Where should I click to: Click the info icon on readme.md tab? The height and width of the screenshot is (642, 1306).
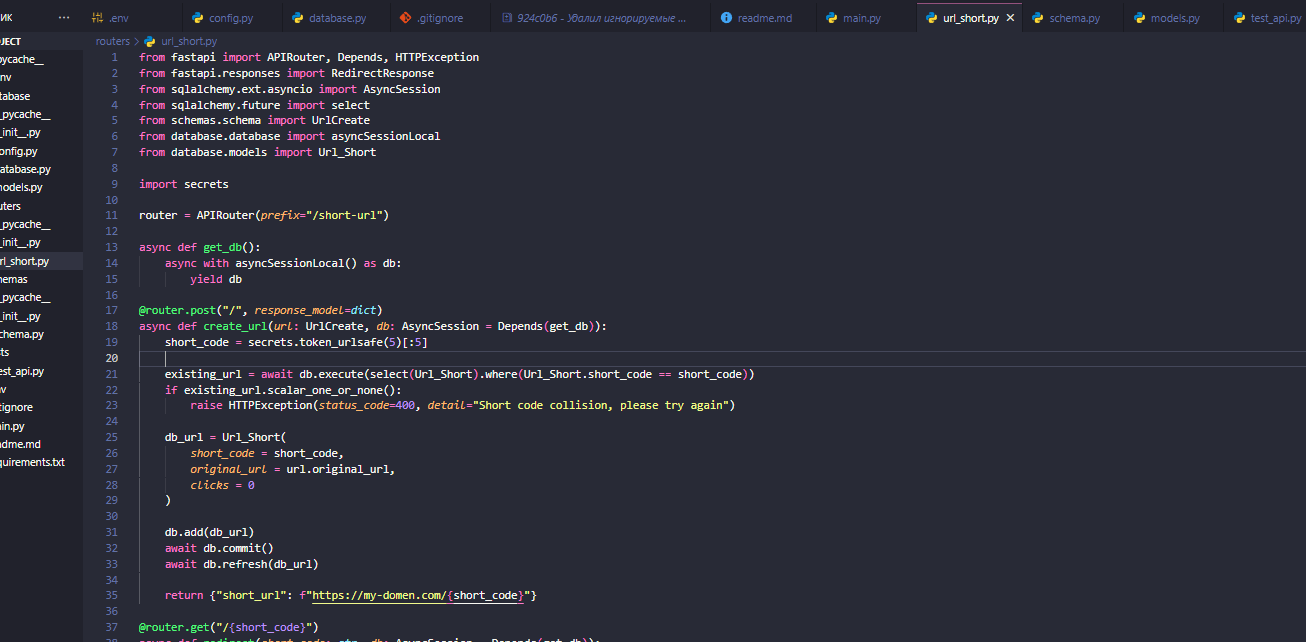coord(726,18)
